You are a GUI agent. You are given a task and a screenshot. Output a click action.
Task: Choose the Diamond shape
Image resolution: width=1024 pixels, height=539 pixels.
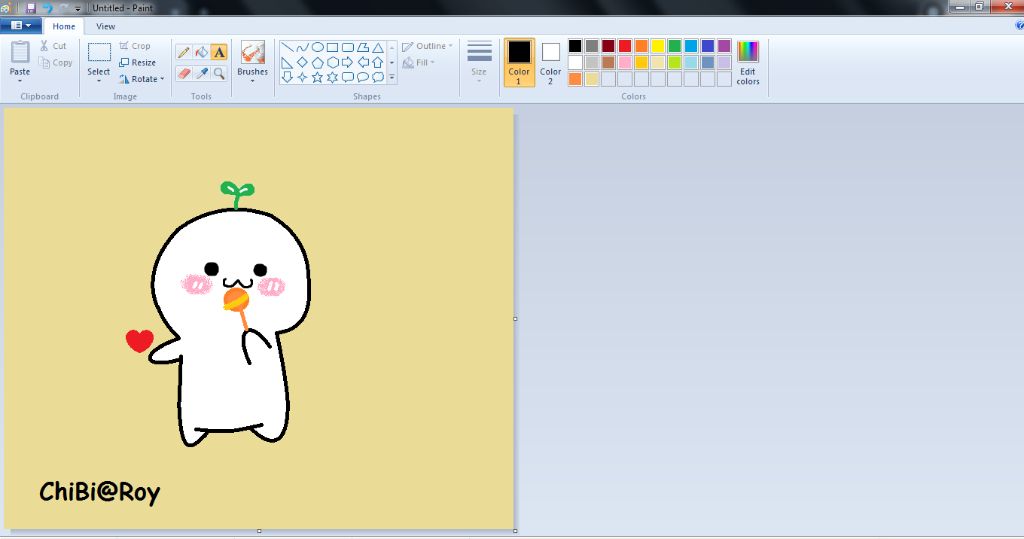pyautogui.click(x=302, y=62)
